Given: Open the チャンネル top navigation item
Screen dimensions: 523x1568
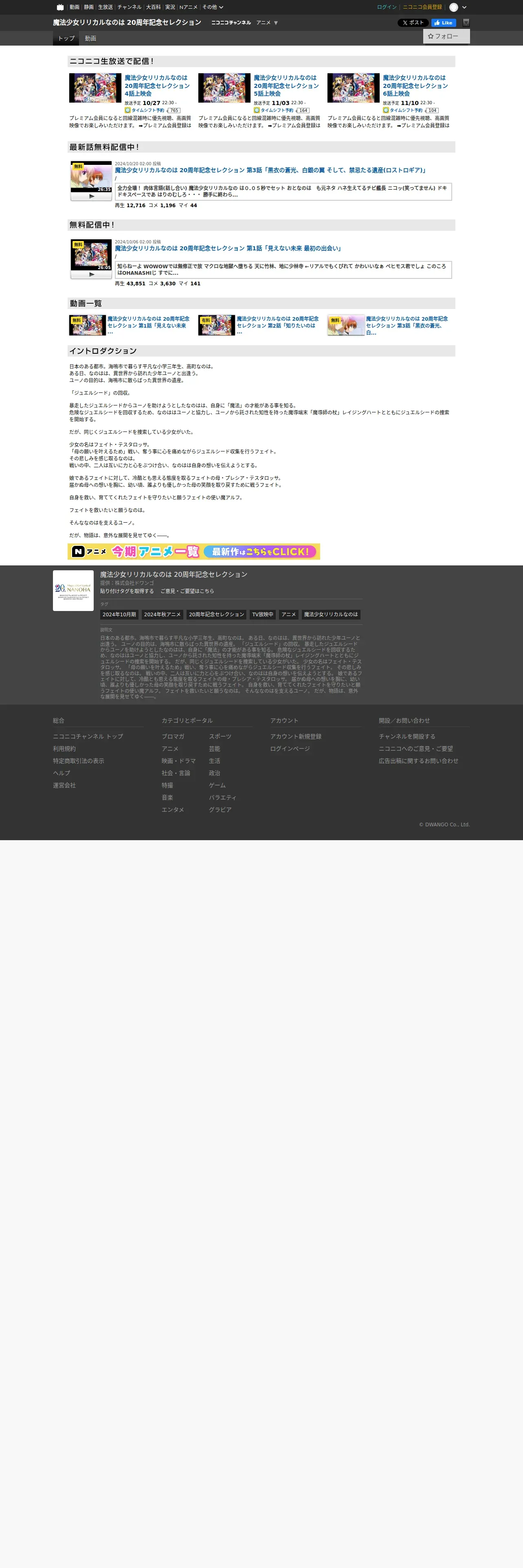Looking at the screenshot, I should (129, 7).
